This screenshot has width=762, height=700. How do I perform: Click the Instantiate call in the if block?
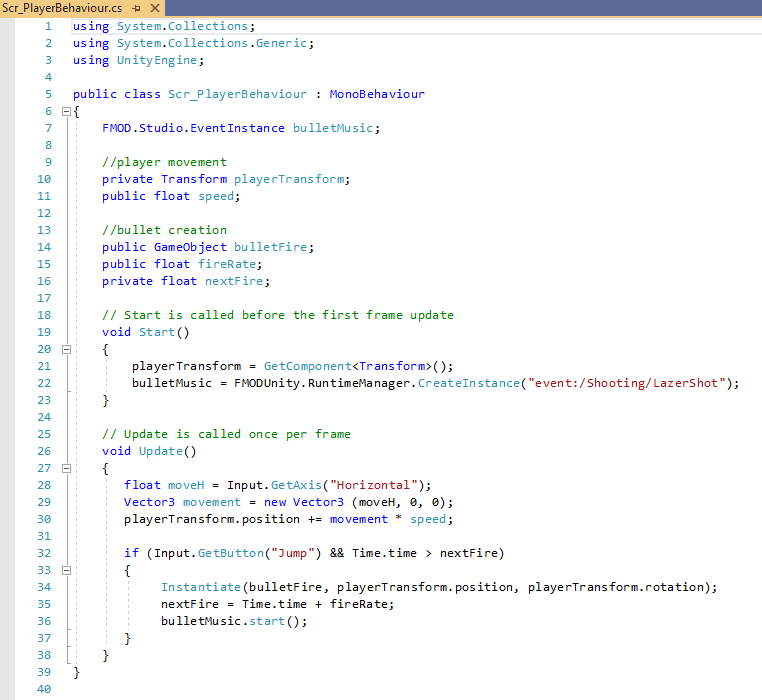click(x=200, y=587)
